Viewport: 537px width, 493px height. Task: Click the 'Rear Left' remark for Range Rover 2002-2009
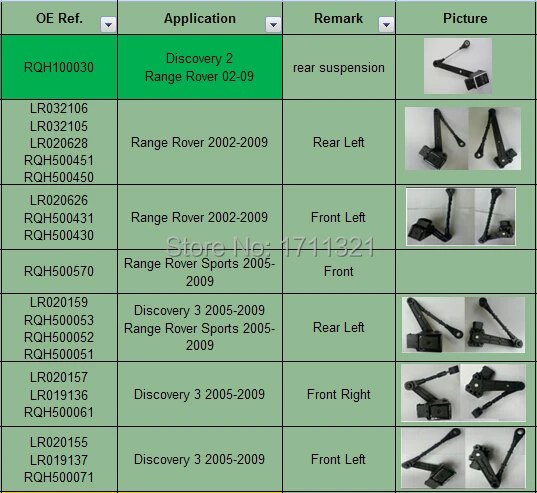pyautogui.click(x=339, y=142)
